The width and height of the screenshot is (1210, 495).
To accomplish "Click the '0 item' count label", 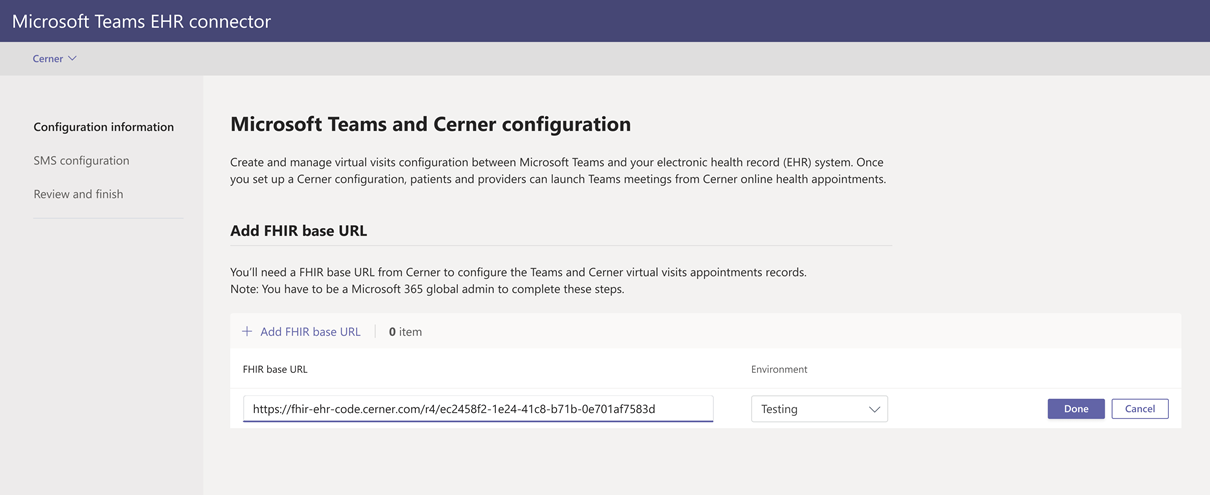I will click(405, 331).
